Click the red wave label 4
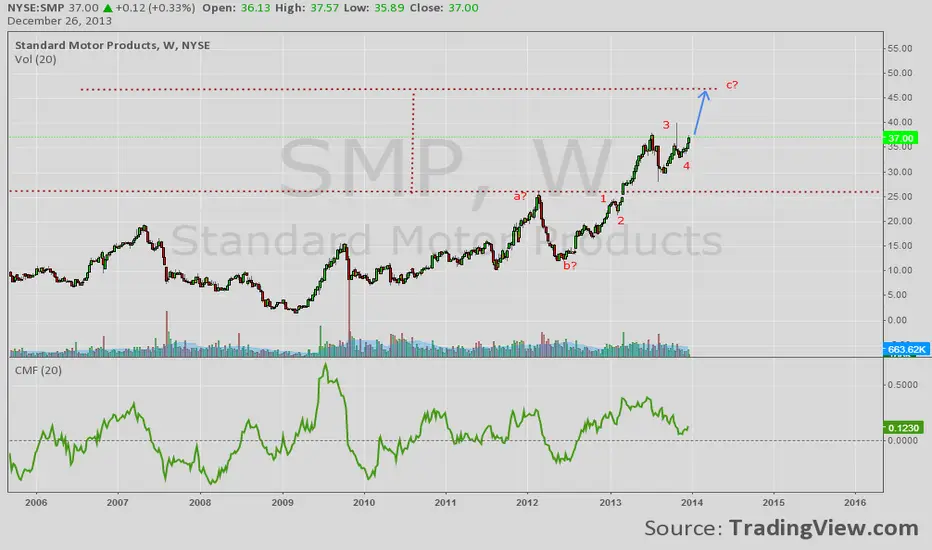The height and width of the screenshot is (550, 932). tap(687, 166)
